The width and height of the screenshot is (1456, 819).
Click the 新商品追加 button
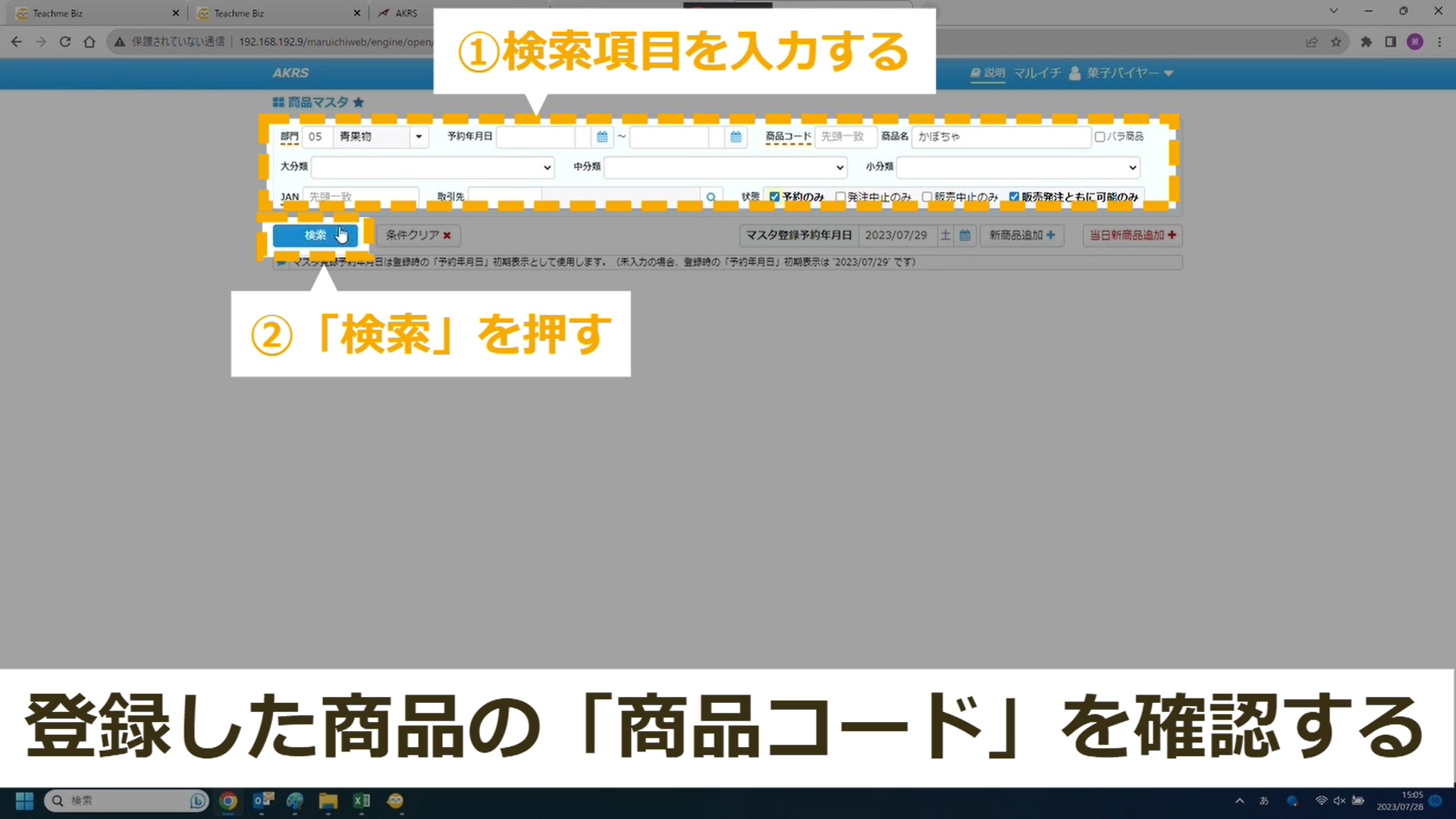tap(1021, 235)
